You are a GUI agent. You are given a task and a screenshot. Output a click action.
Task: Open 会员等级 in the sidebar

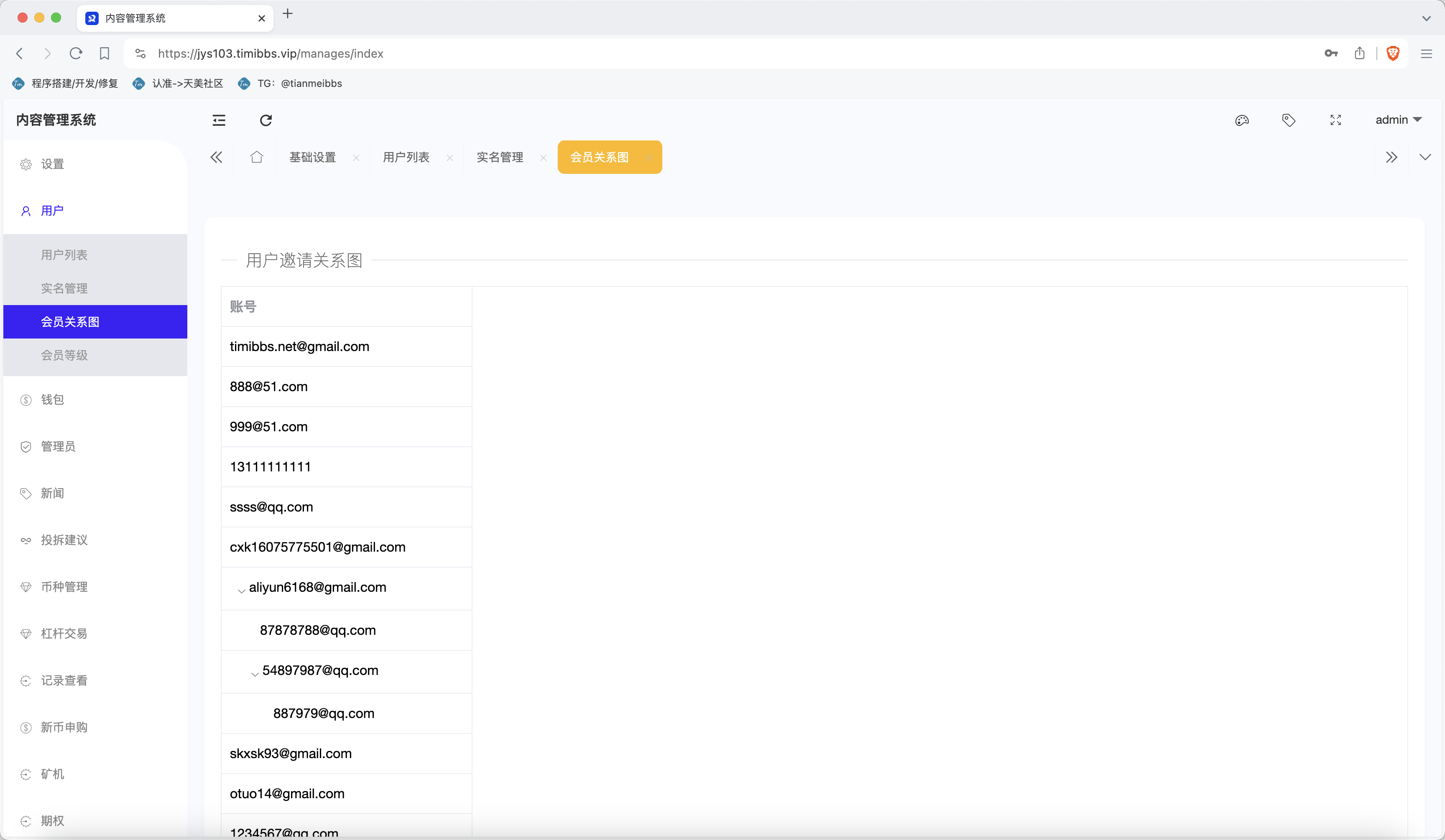[95, 355]
